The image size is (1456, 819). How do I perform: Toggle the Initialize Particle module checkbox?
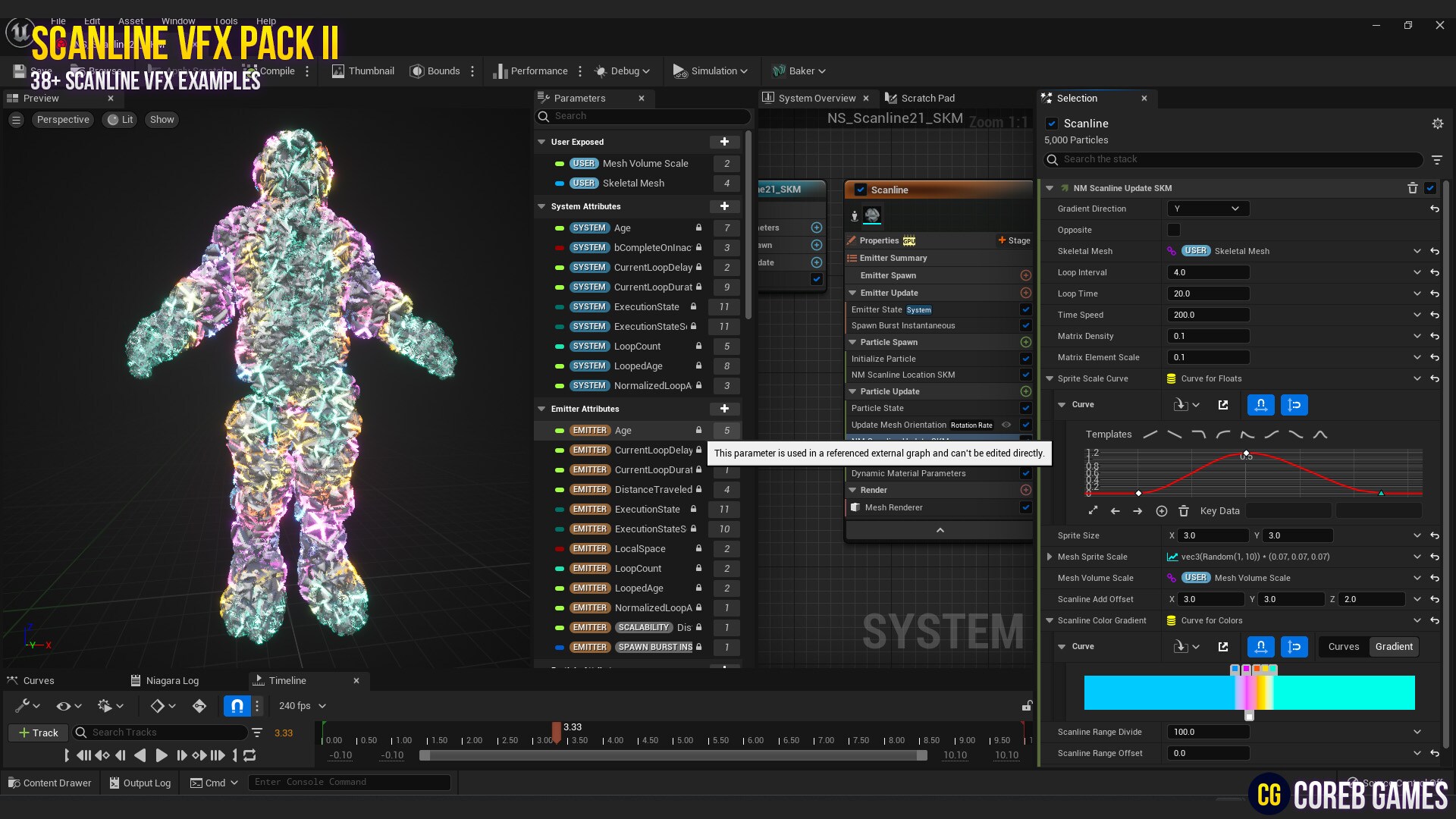[1025, 359]
